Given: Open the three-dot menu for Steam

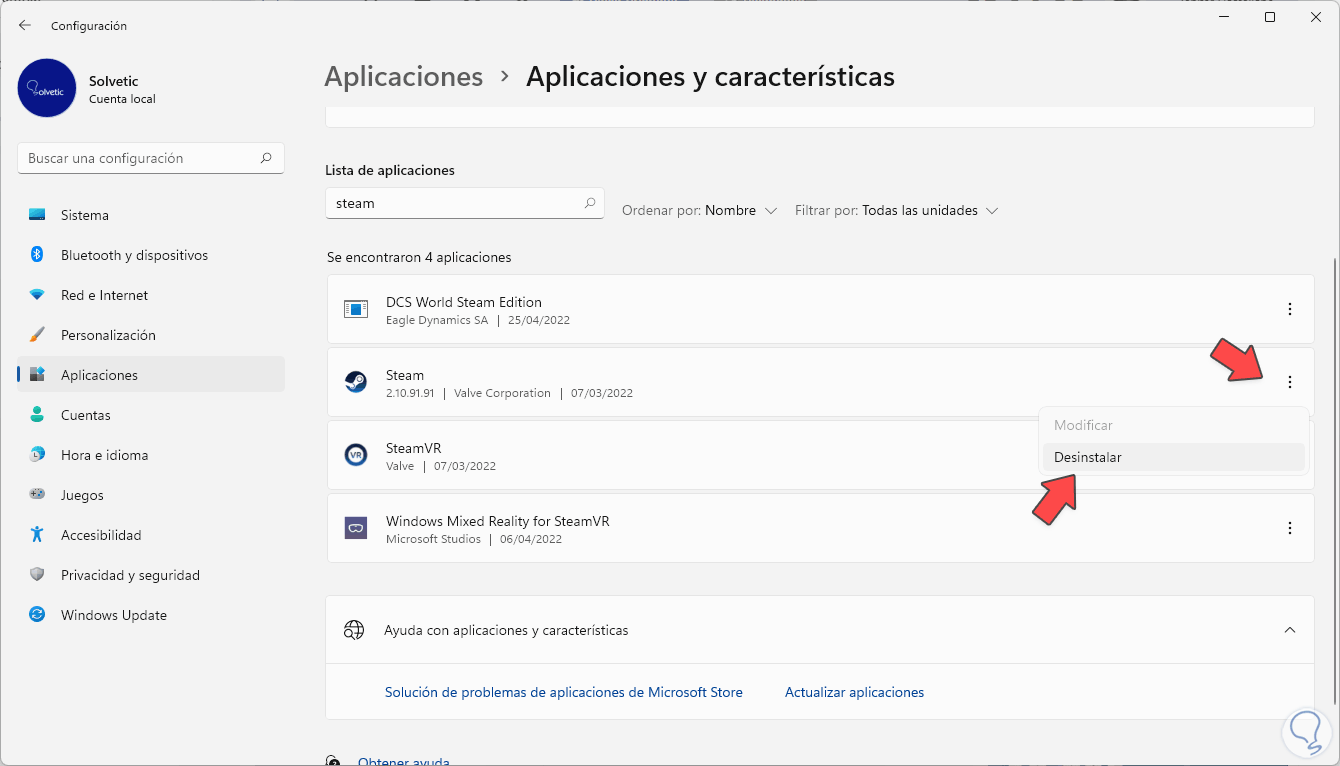Looking at the screenshot, I should pyautogui.click(x=1290, y=382).
